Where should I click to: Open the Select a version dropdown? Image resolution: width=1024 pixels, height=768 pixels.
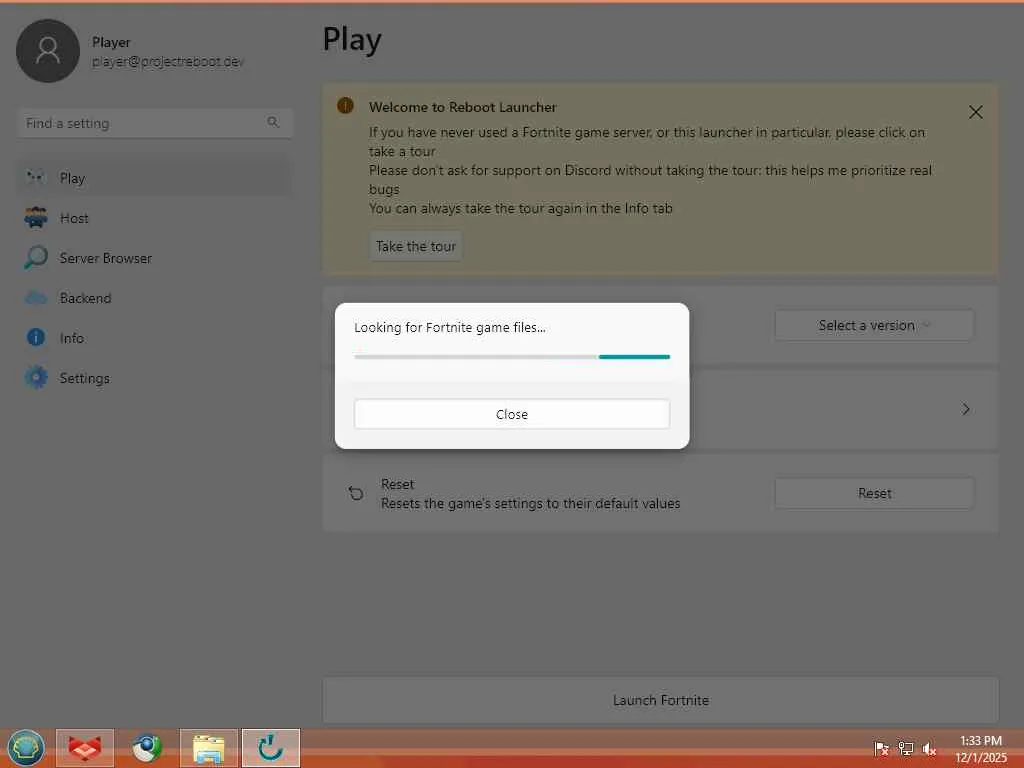(874, 325)
